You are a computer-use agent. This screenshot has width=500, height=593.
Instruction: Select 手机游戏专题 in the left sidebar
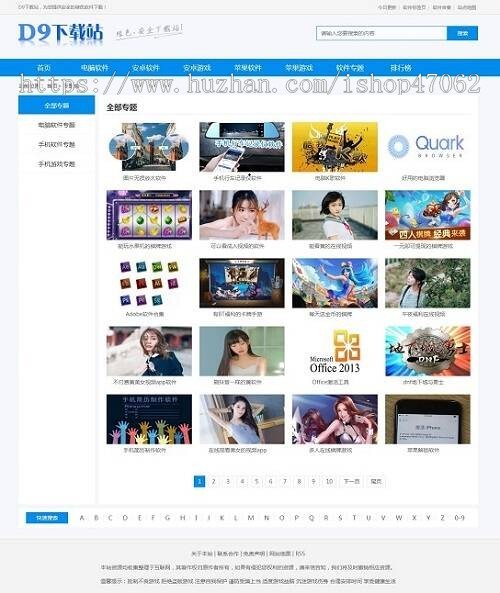click(x=56, y=164)
